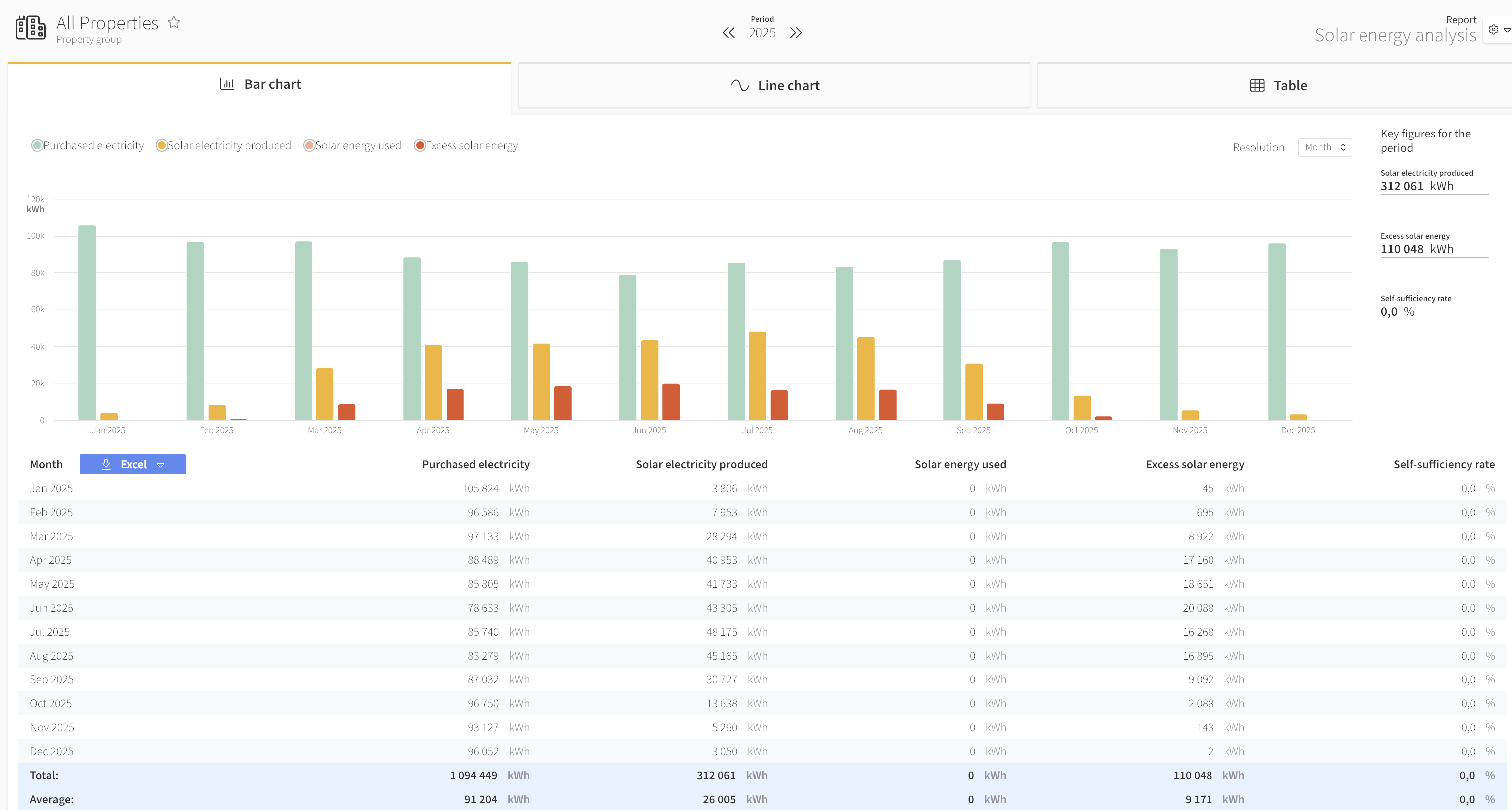
Task: Click the bar chart icon in tab
Action: coord(227,84)
